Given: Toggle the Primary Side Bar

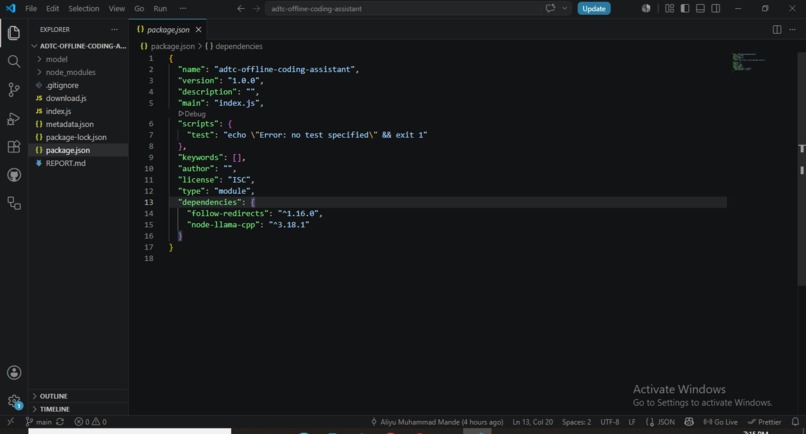Looking at the screenshot, I should pyautogui.click(x=685, y=9).
